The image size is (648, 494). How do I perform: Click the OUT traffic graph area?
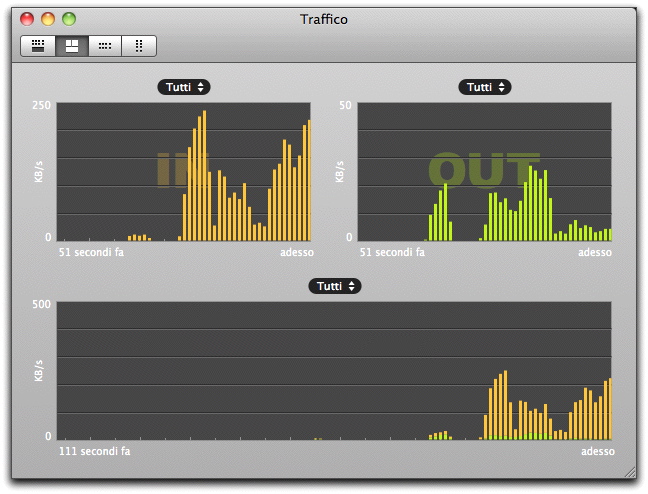tap(484, 172)
